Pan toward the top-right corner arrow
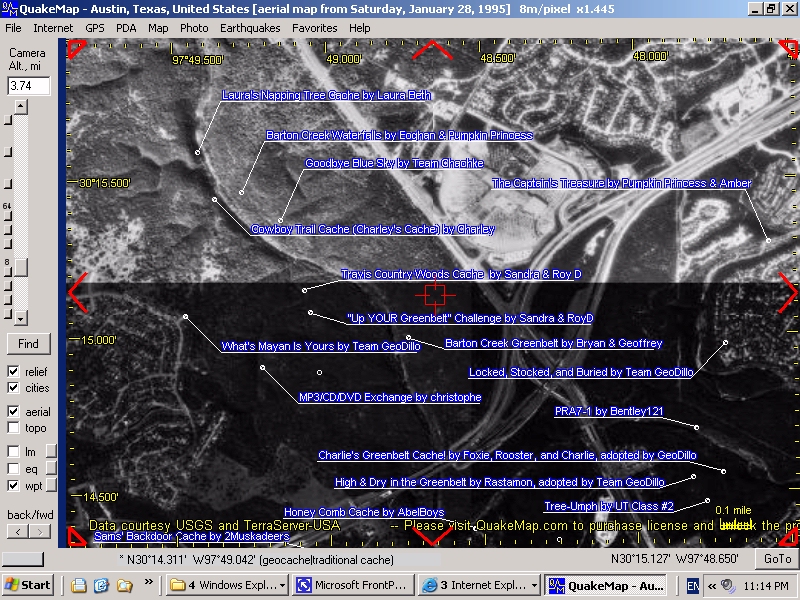Viewport: 800px width, 600px height. [787, 48]
